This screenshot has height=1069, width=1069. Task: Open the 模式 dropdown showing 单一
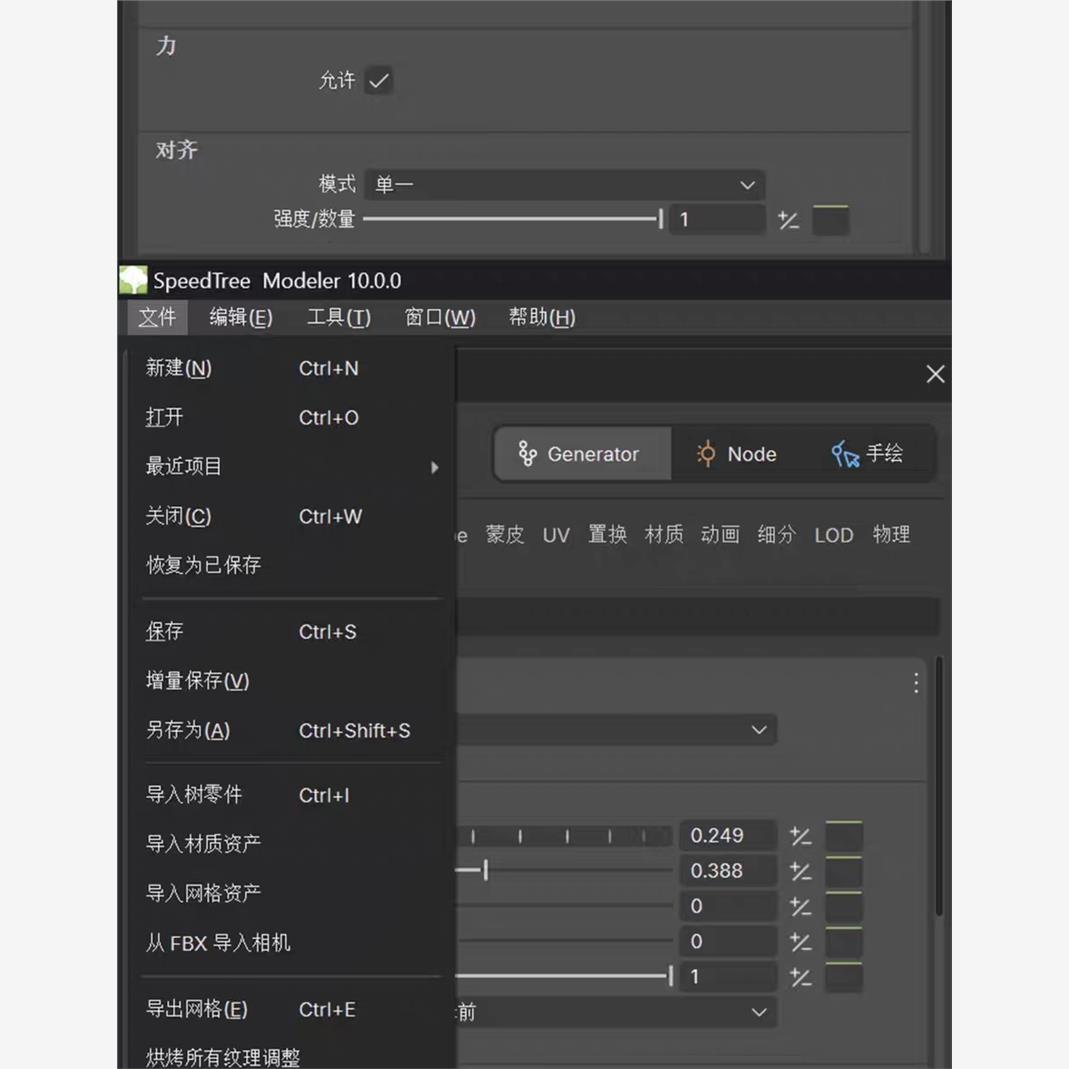564,185
